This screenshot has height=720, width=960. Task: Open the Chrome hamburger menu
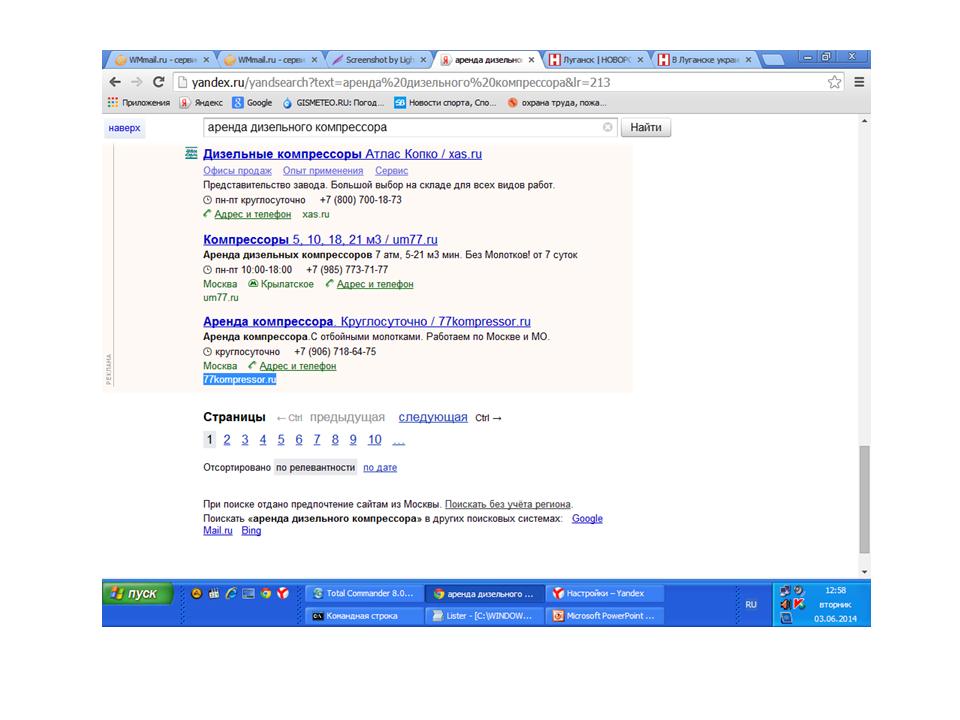pos(859,82)
